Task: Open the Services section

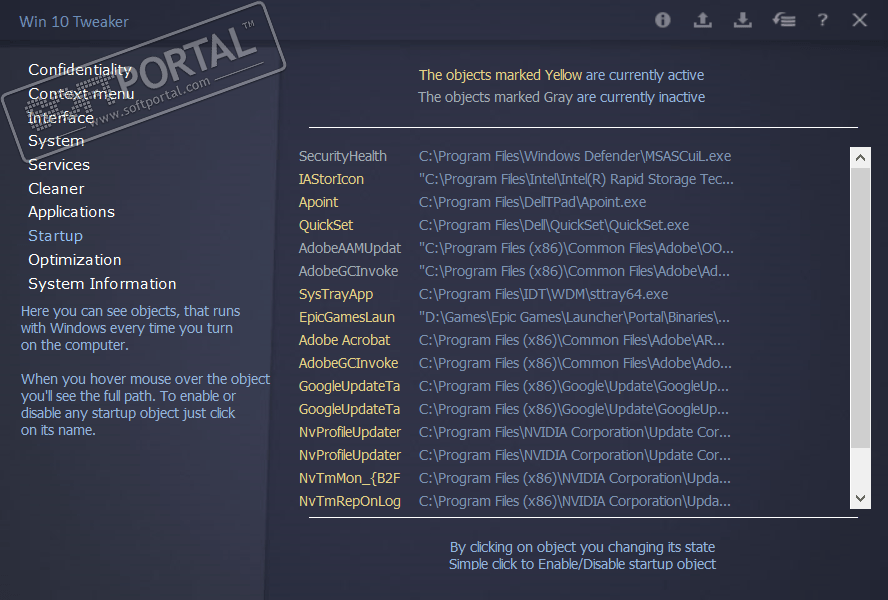Action: (x=59, y=165)
